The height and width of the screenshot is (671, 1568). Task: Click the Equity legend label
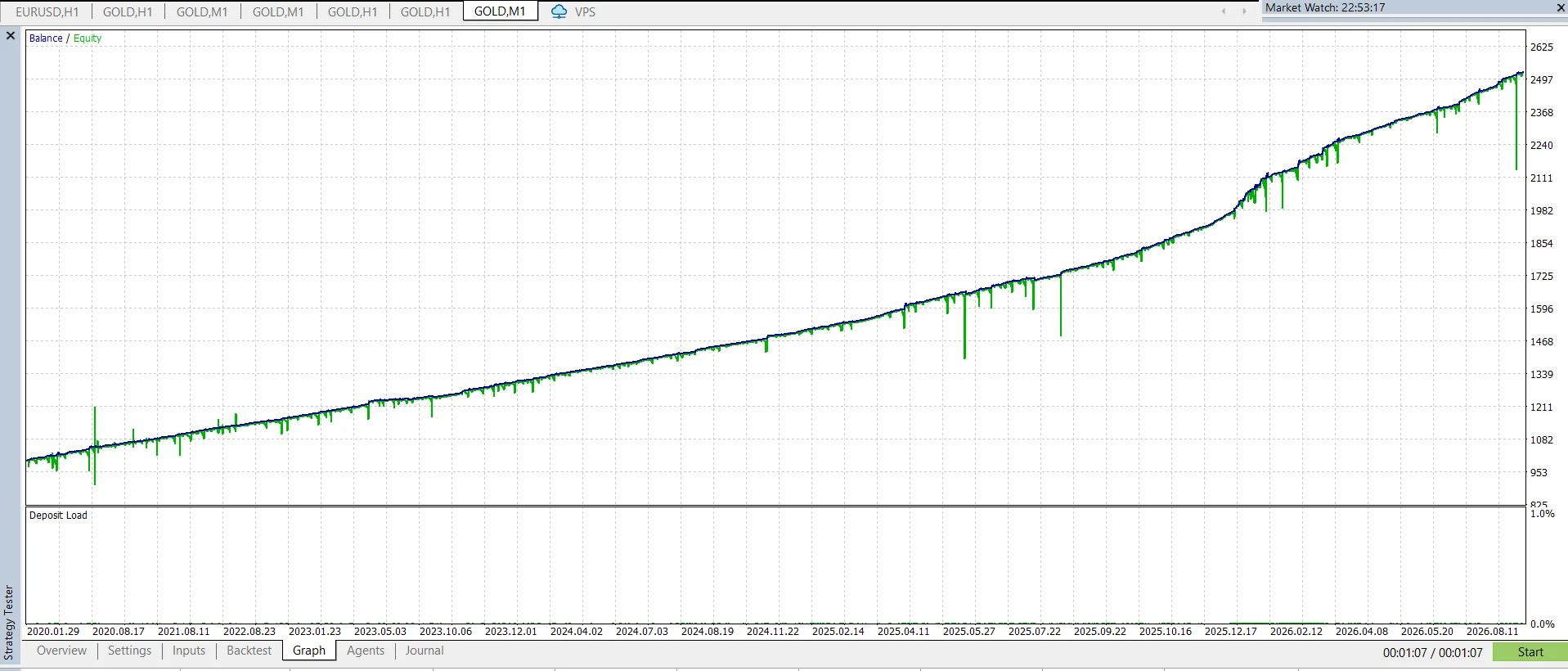click(x=88, y=38)
